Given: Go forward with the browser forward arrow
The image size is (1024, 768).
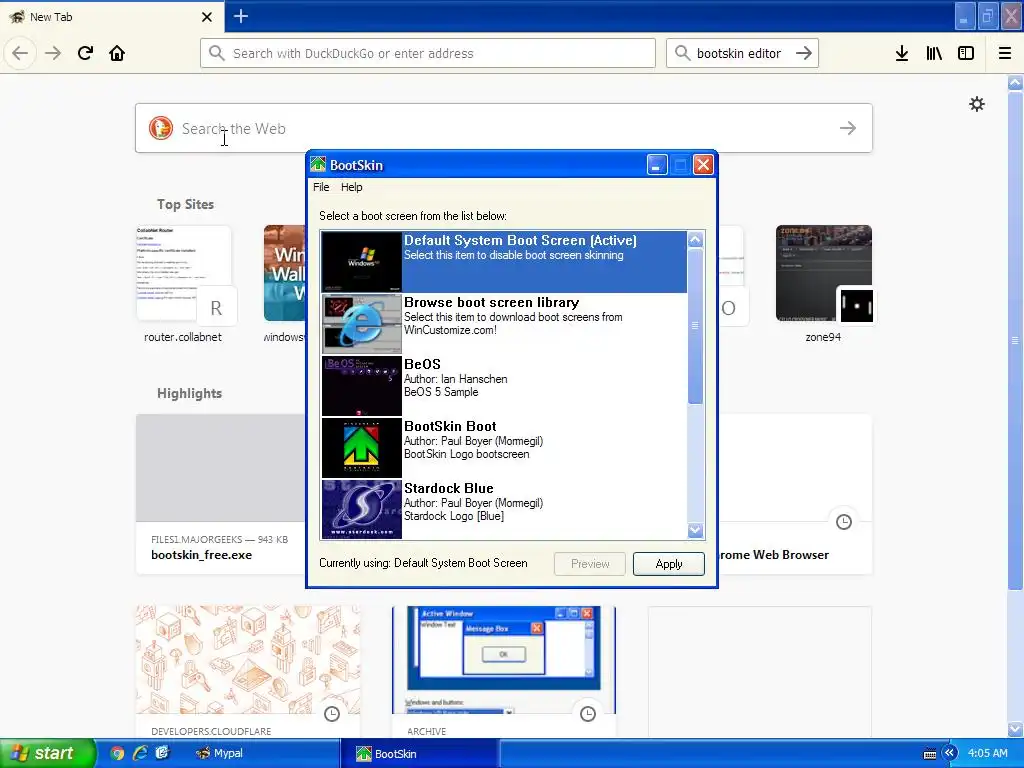Looking at the screenshot, I should pos(53,53).
